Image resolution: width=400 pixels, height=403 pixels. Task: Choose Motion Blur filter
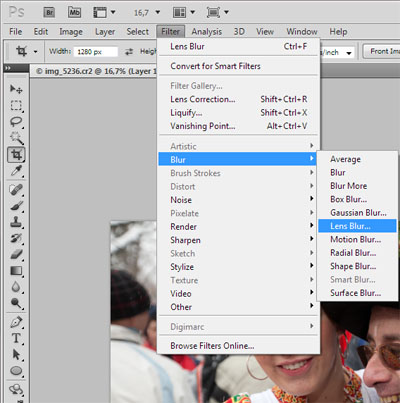[x=357, y=239]
